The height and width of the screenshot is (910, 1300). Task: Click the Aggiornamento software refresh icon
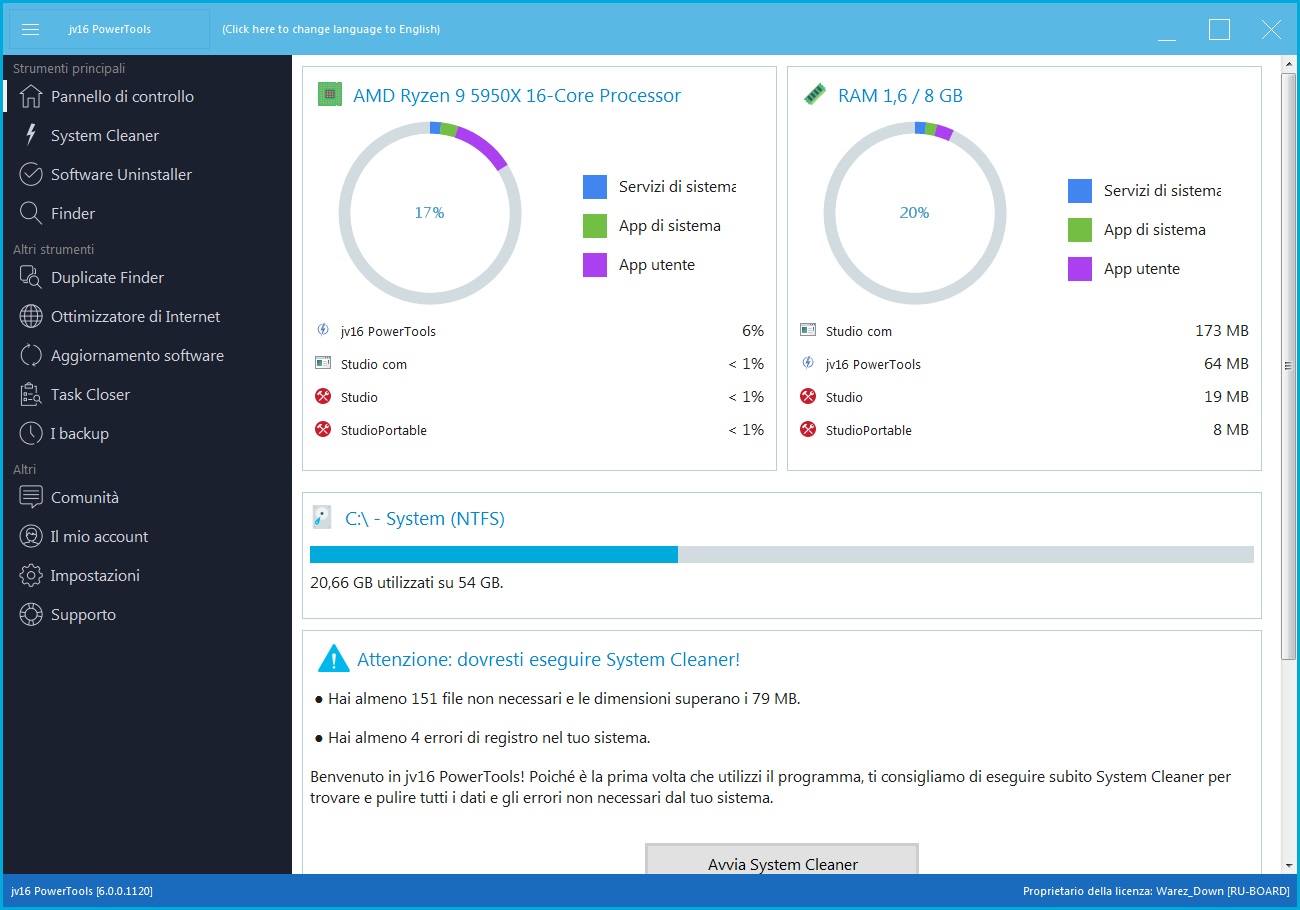point(31,355)
